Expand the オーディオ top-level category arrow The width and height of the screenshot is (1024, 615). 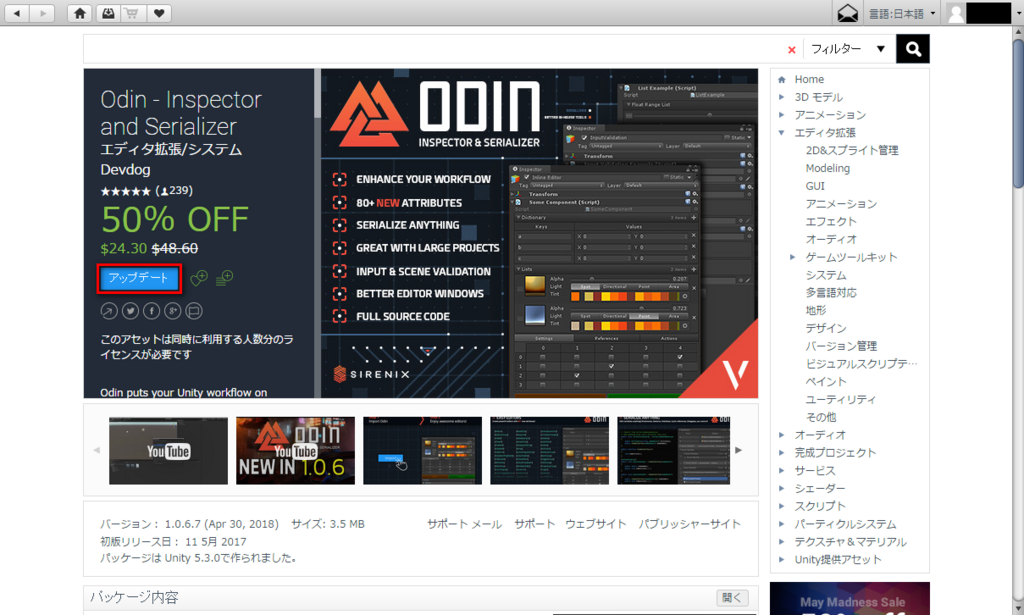pos(782,435)
